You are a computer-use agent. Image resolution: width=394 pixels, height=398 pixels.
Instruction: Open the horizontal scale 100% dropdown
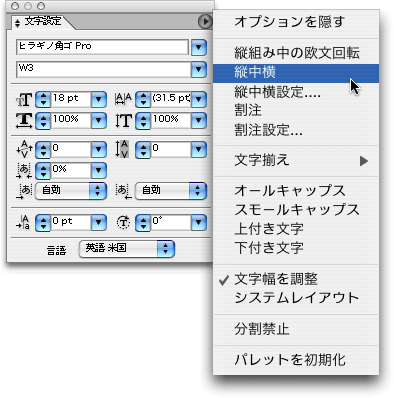pyautogui.click(x=99, y=120)
